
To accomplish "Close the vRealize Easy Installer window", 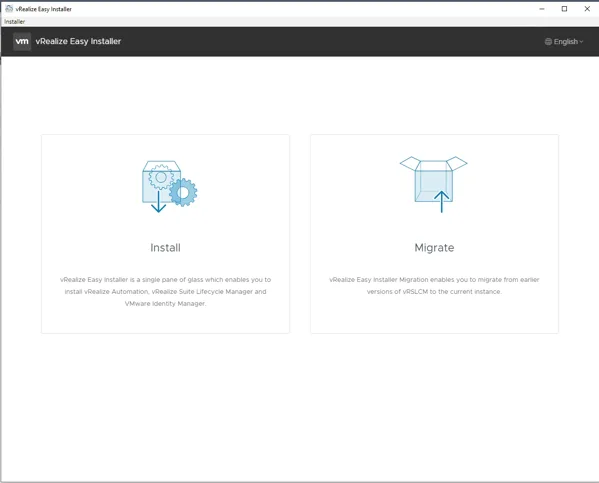I will 587,9.
